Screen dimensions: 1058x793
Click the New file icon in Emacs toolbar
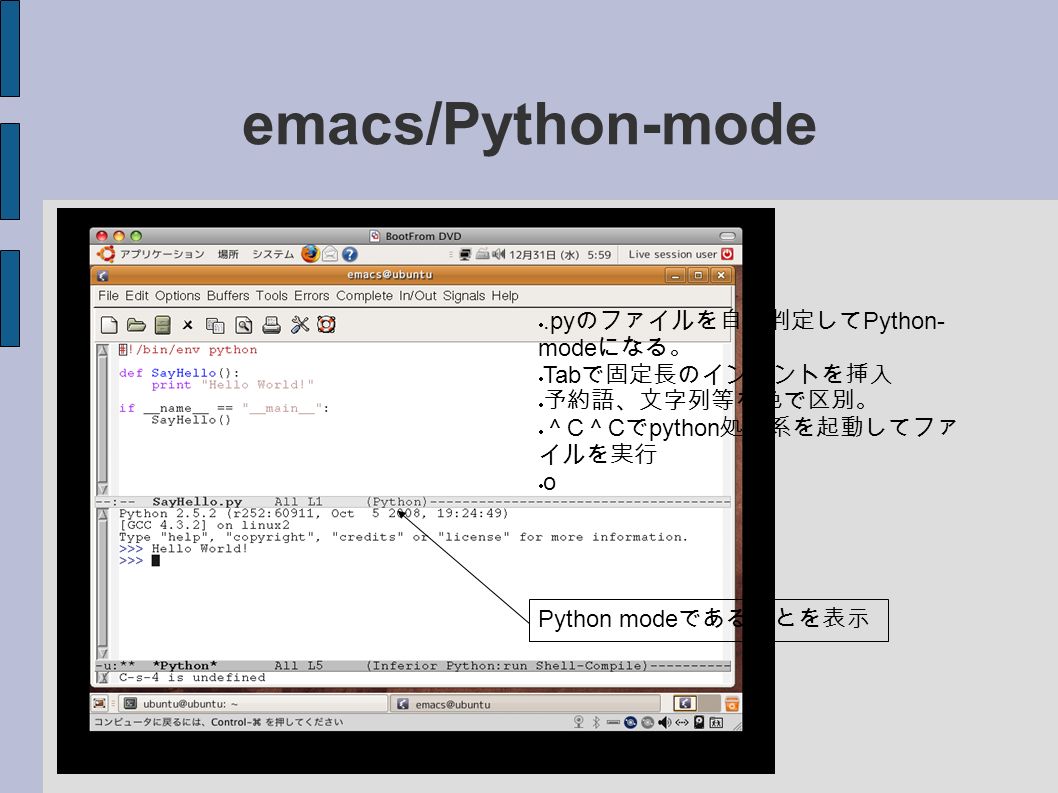pyautogui.click(x=109, y=325)
